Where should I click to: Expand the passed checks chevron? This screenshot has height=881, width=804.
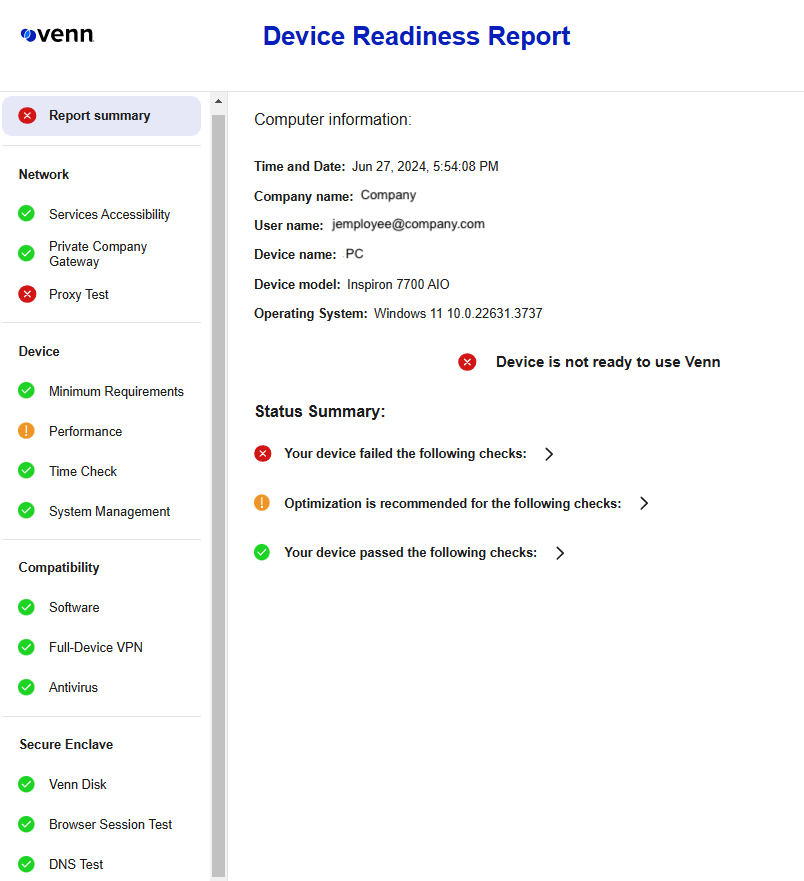pyautogui.click(x=560, y=553)
